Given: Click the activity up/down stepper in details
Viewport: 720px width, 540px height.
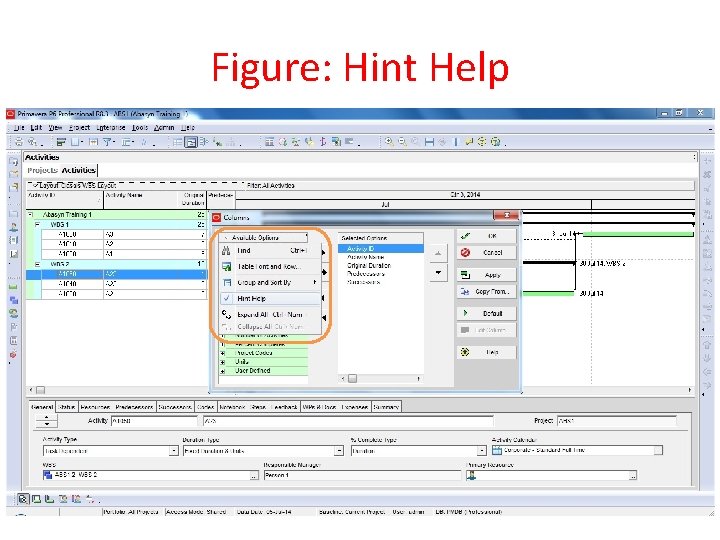Looking at the screenshot, I should pyautogui.click(x=46, y=421).
